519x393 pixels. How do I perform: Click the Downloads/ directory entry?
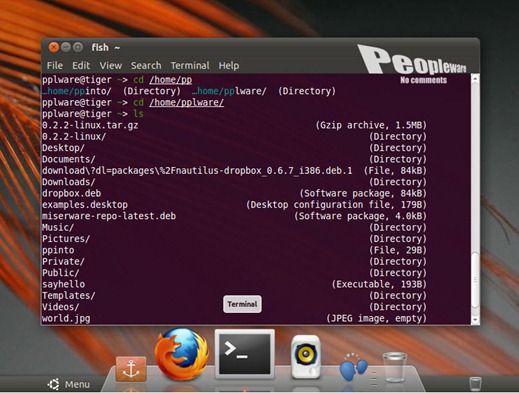tap(69, 182)
